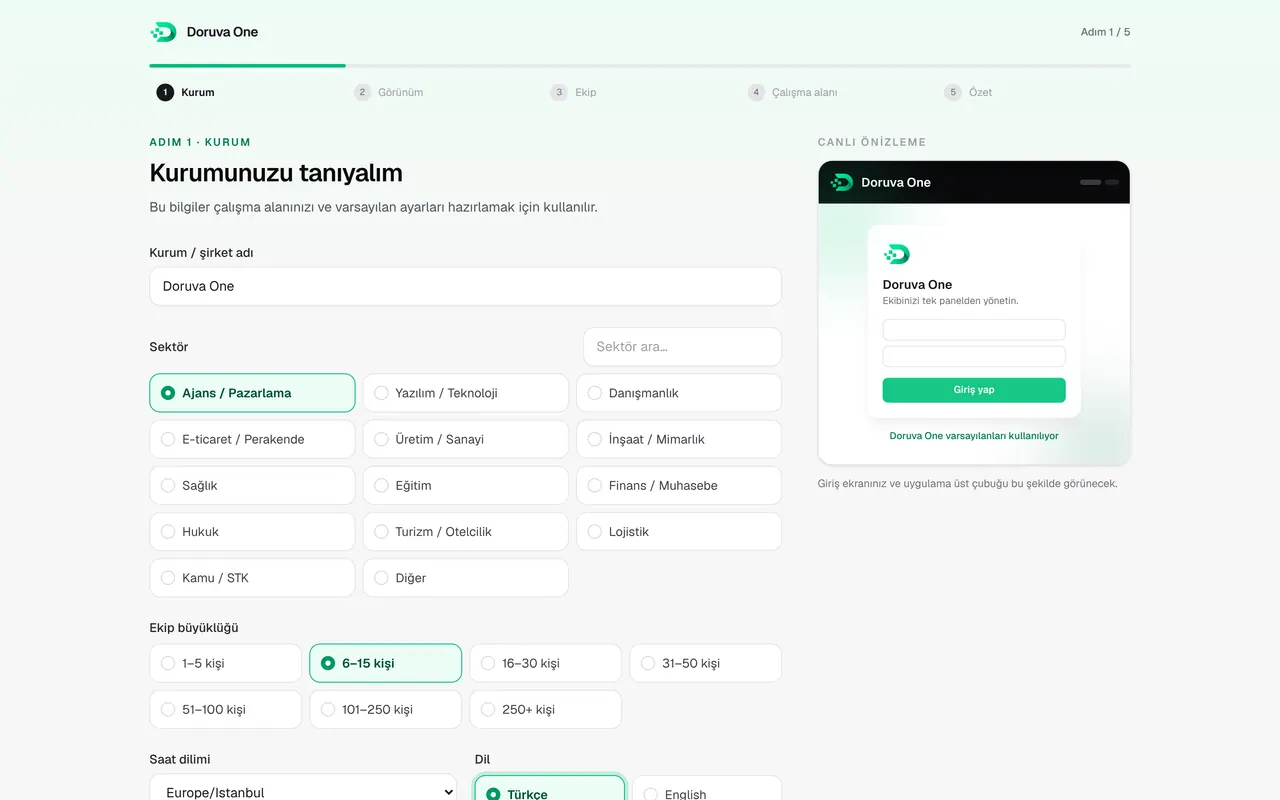The width and height of the screenshot is (1280, 800).
Task: Select the 6–15 kişi team size
Action: [x=386, y=663]
